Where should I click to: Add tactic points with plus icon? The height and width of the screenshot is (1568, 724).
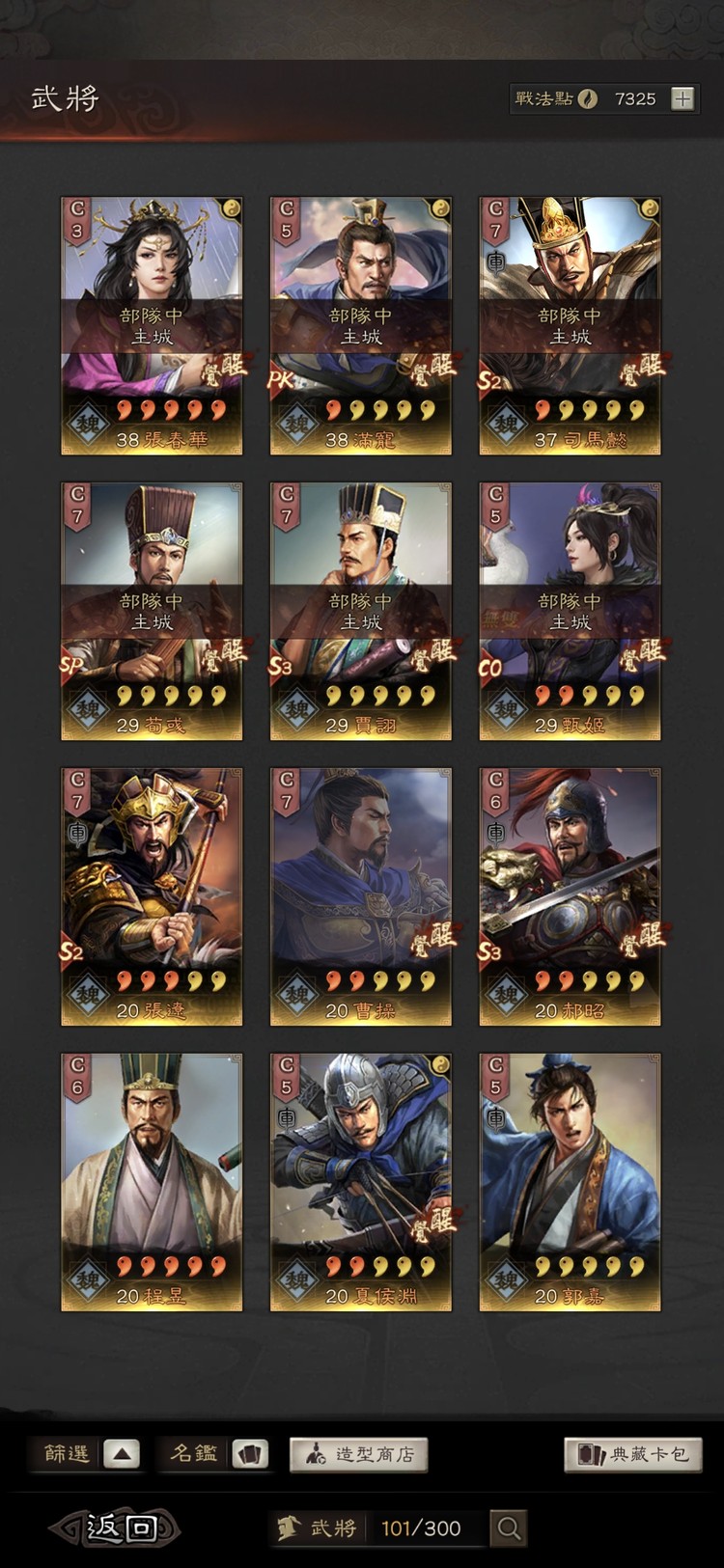click(682, 98)
